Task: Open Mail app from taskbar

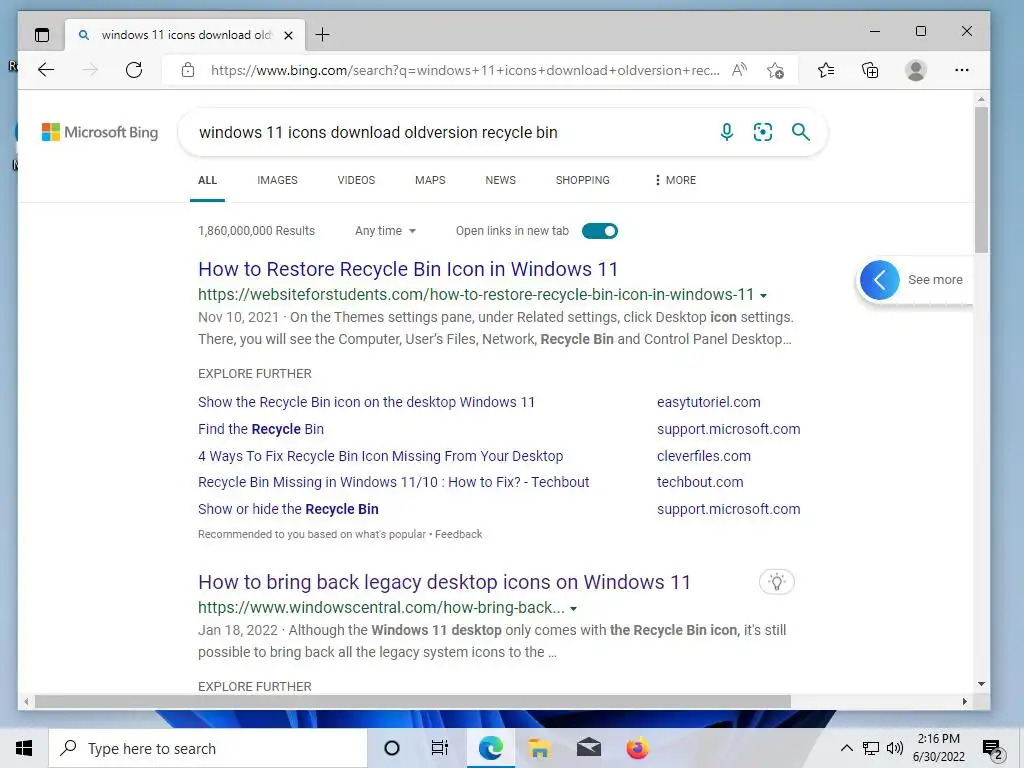Action: point(588,748)
